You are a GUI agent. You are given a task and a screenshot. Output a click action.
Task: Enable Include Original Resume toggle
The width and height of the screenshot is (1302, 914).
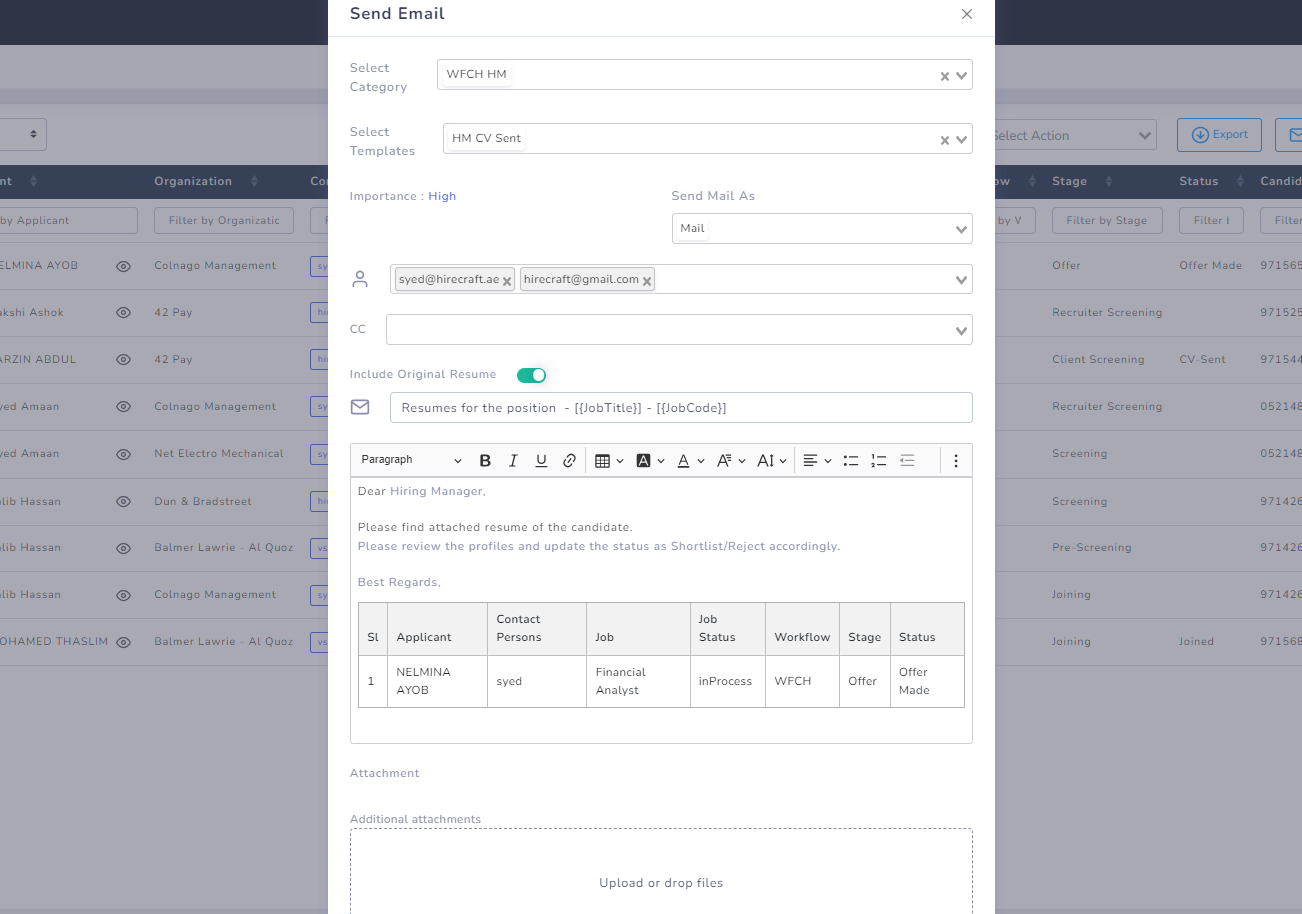(531, 374)
